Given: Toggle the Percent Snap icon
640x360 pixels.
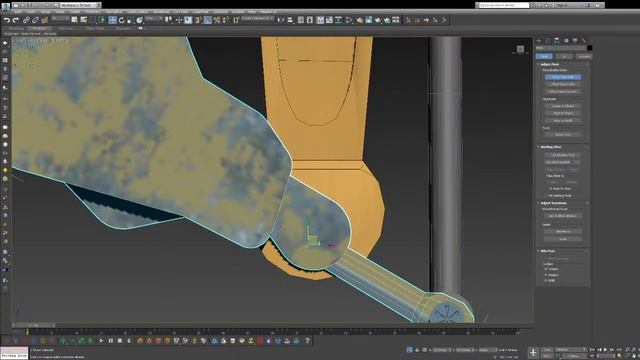Looking at the screenshot, I should [217, 20].
